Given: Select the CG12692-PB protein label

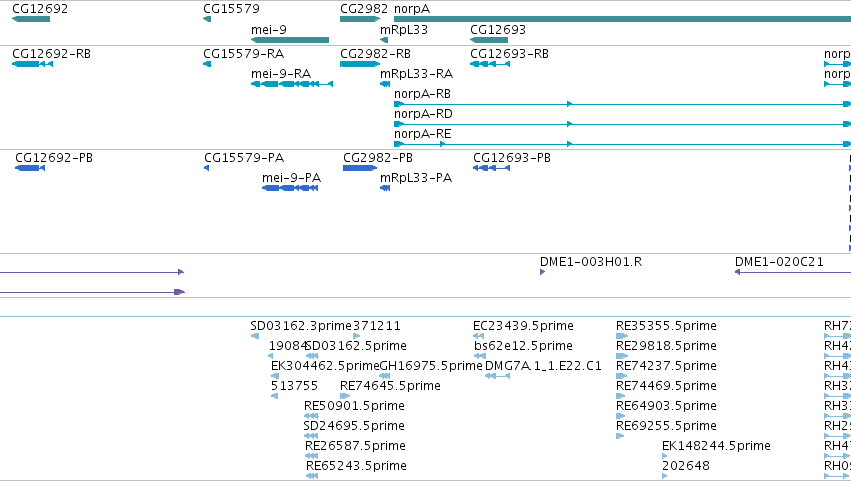Looking at the screenshot, I should (54, 158).
